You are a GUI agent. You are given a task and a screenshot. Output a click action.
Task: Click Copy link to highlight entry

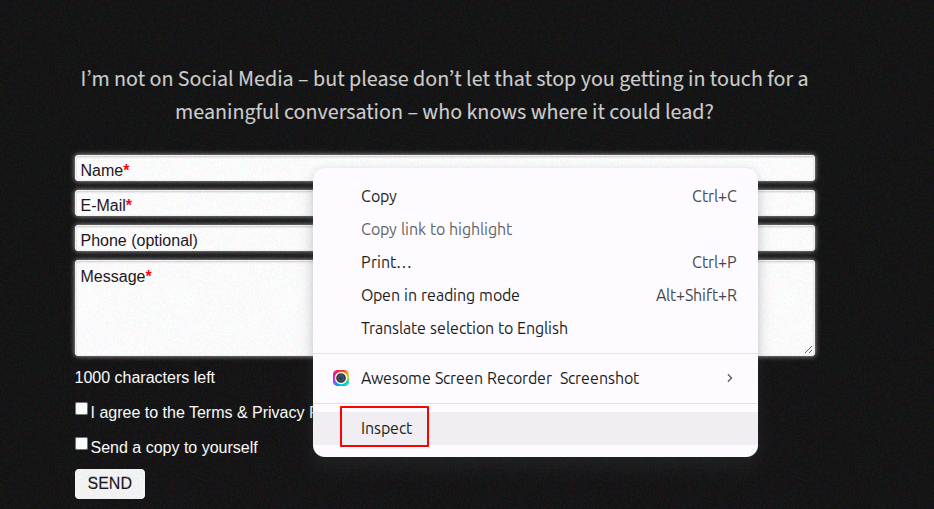point(536,229)
